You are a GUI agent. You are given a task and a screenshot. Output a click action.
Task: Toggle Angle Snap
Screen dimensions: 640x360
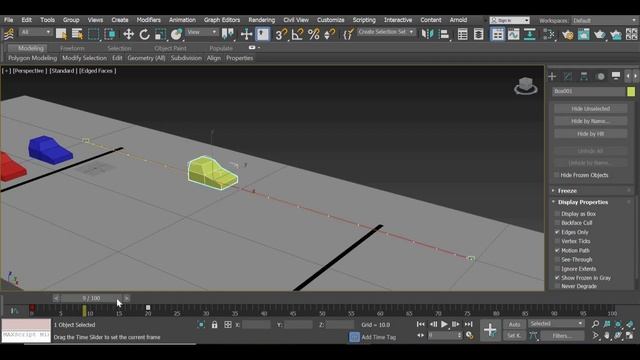tap(297, 34)
